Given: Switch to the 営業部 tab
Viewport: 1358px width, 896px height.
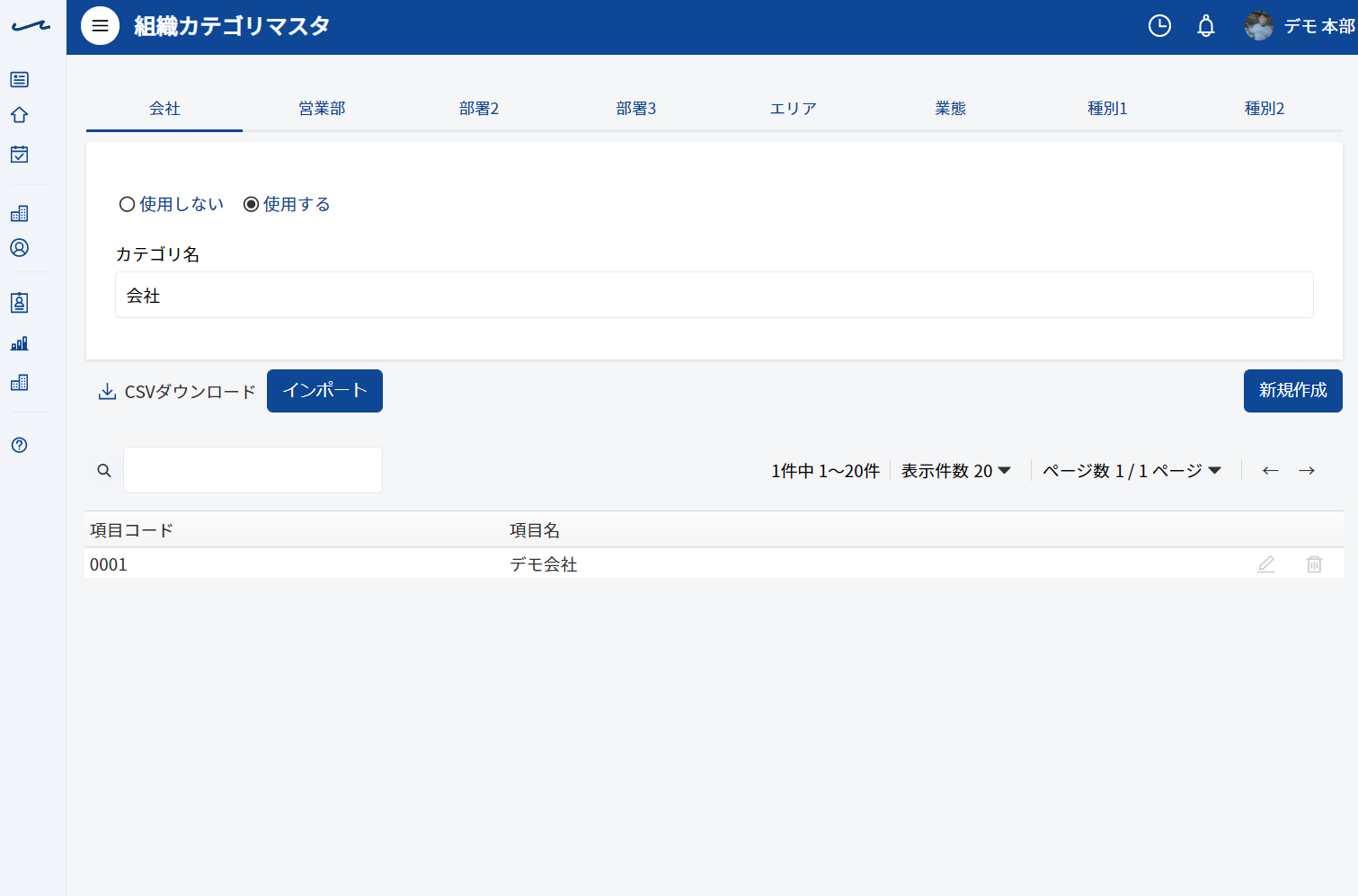Looking at the screenshot, I should coord(322,108).
